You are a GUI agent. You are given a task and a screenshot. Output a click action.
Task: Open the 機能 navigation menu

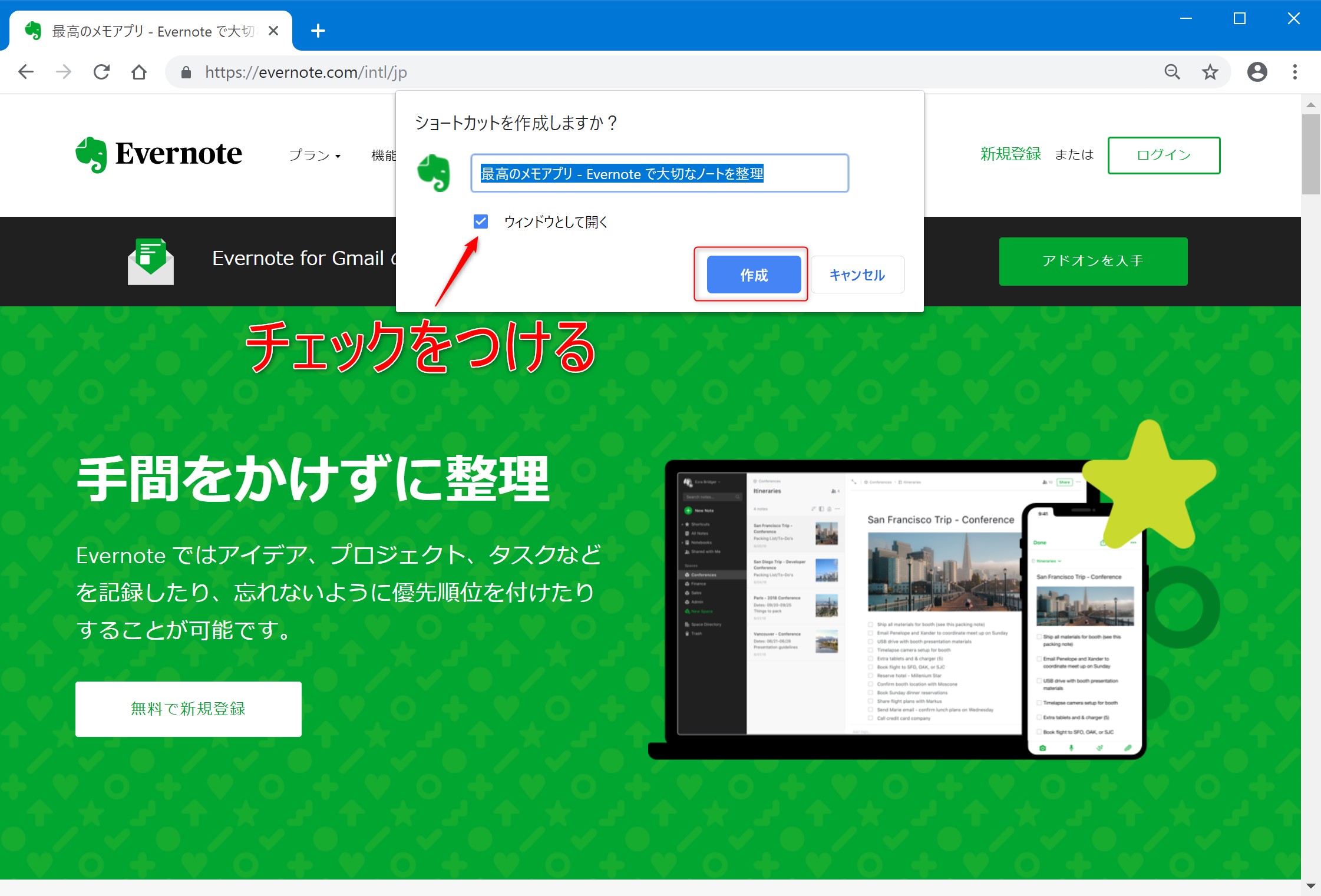pos(384,155)
